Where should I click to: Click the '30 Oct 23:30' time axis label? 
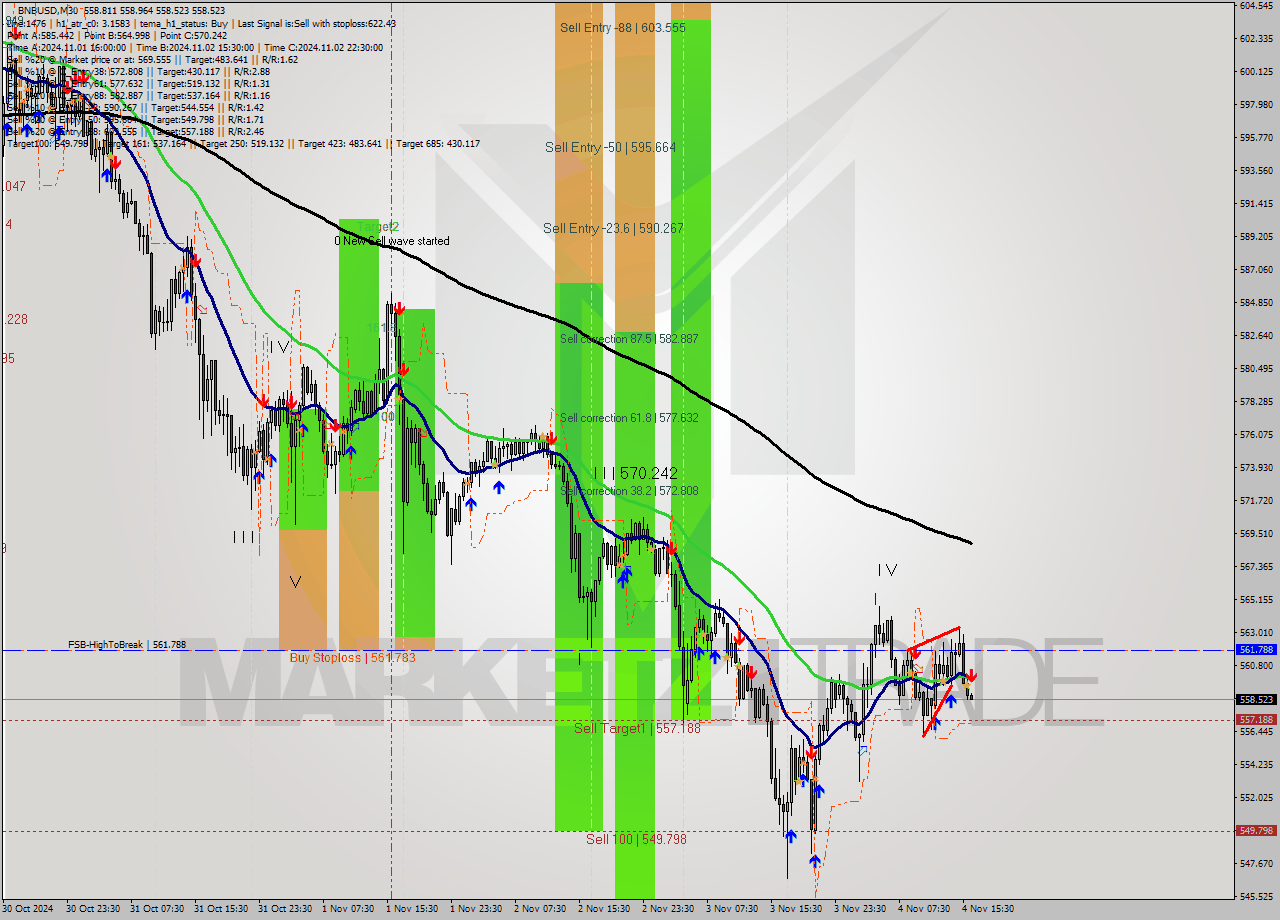[x=94, y=909]
